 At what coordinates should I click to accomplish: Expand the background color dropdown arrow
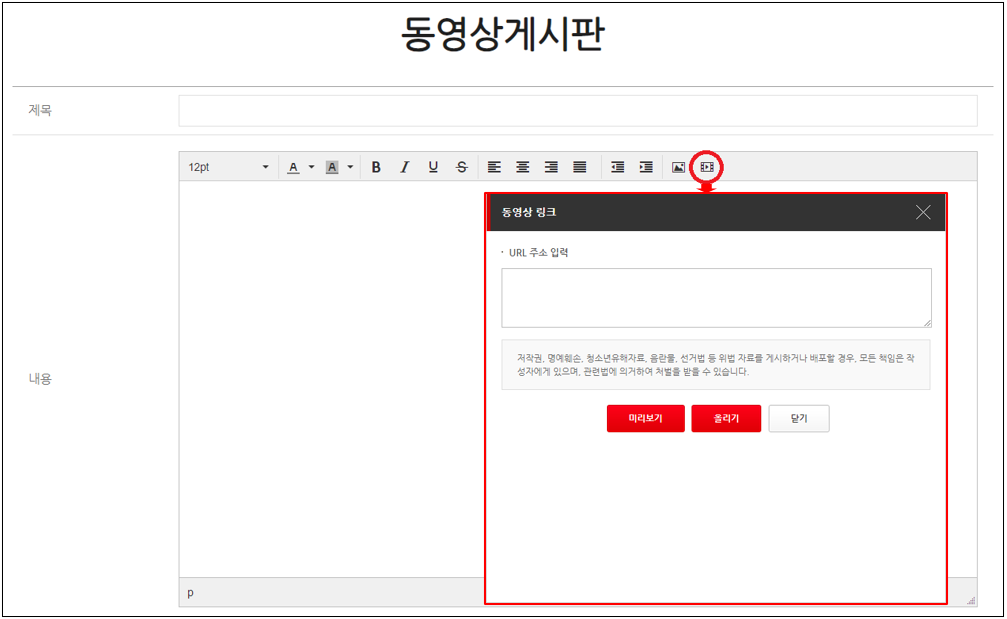click(x=350, y=167)
